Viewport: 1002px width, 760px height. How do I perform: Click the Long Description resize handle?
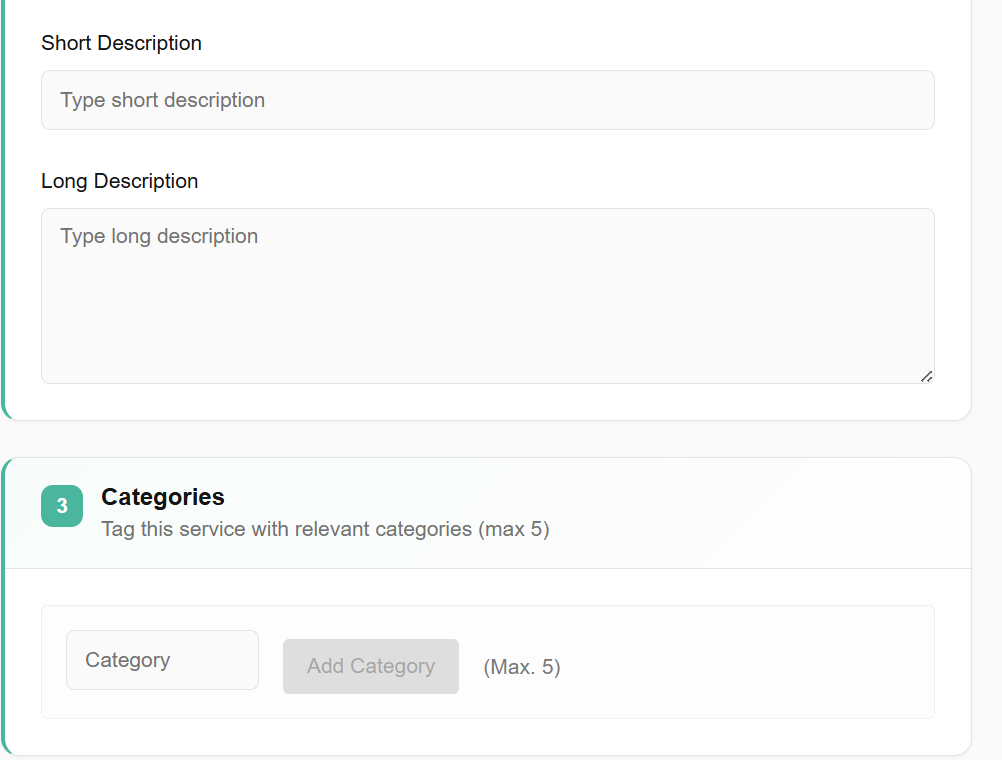(926, 376)
